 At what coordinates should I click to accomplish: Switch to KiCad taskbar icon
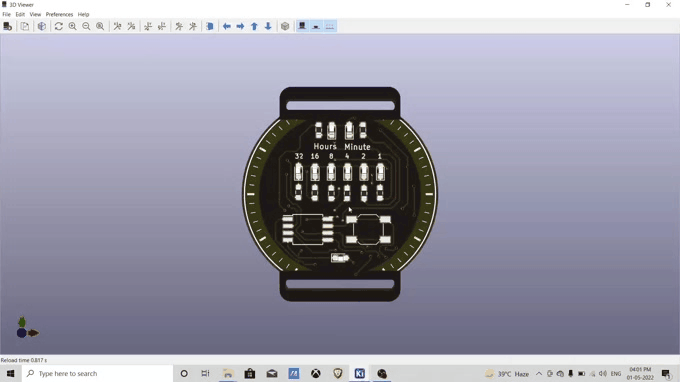point(360,373)
